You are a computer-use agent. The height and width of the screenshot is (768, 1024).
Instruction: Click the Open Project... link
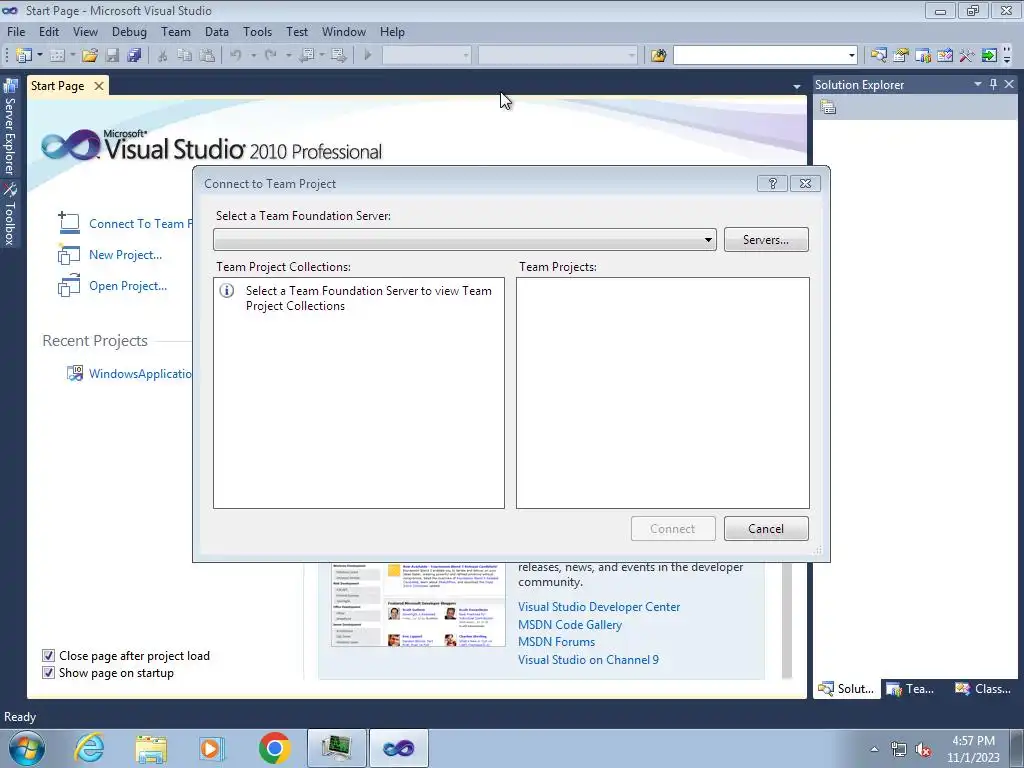128,285
